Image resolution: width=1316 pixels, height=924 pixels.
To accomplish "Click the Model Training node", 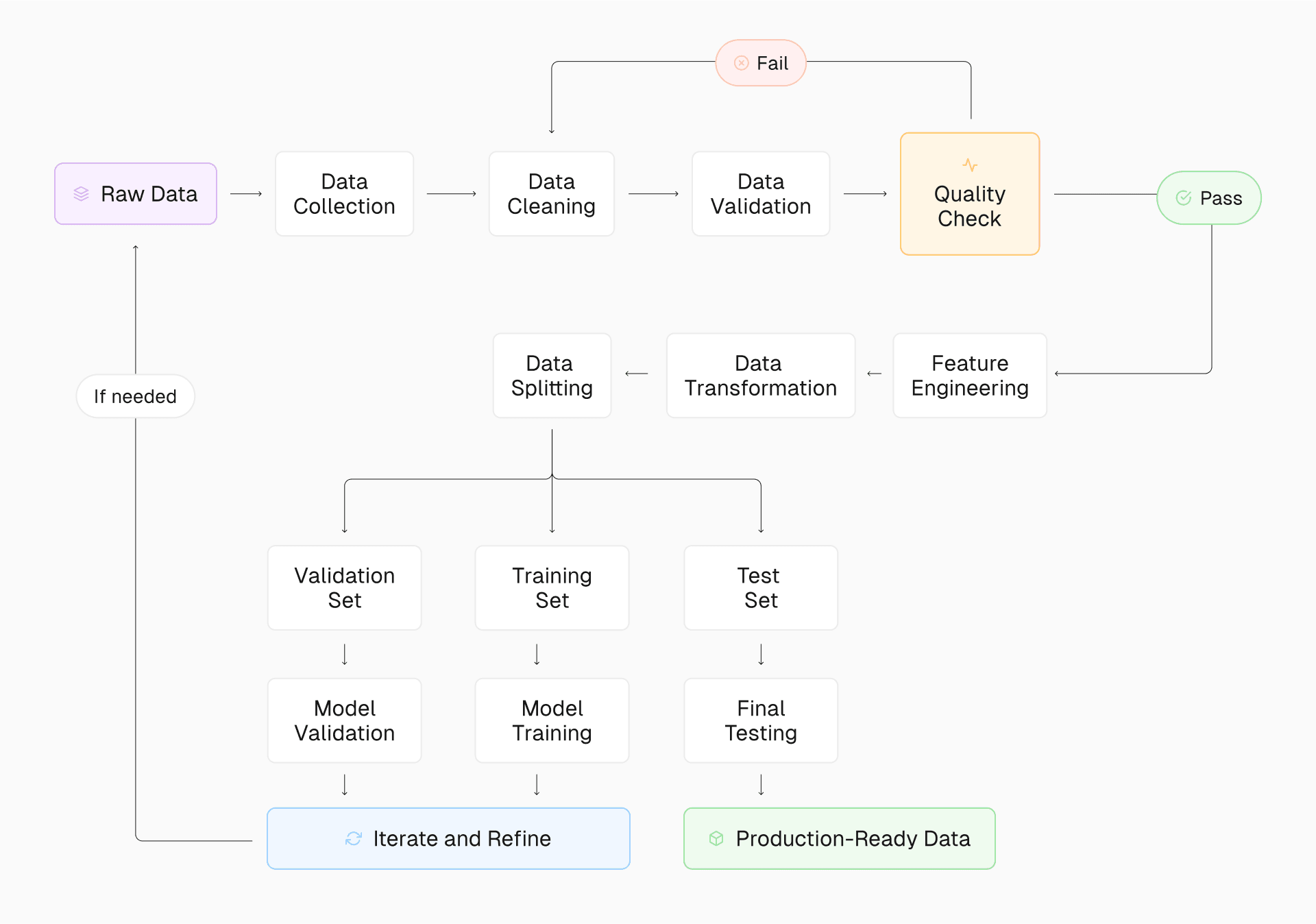I will (552, 720).
